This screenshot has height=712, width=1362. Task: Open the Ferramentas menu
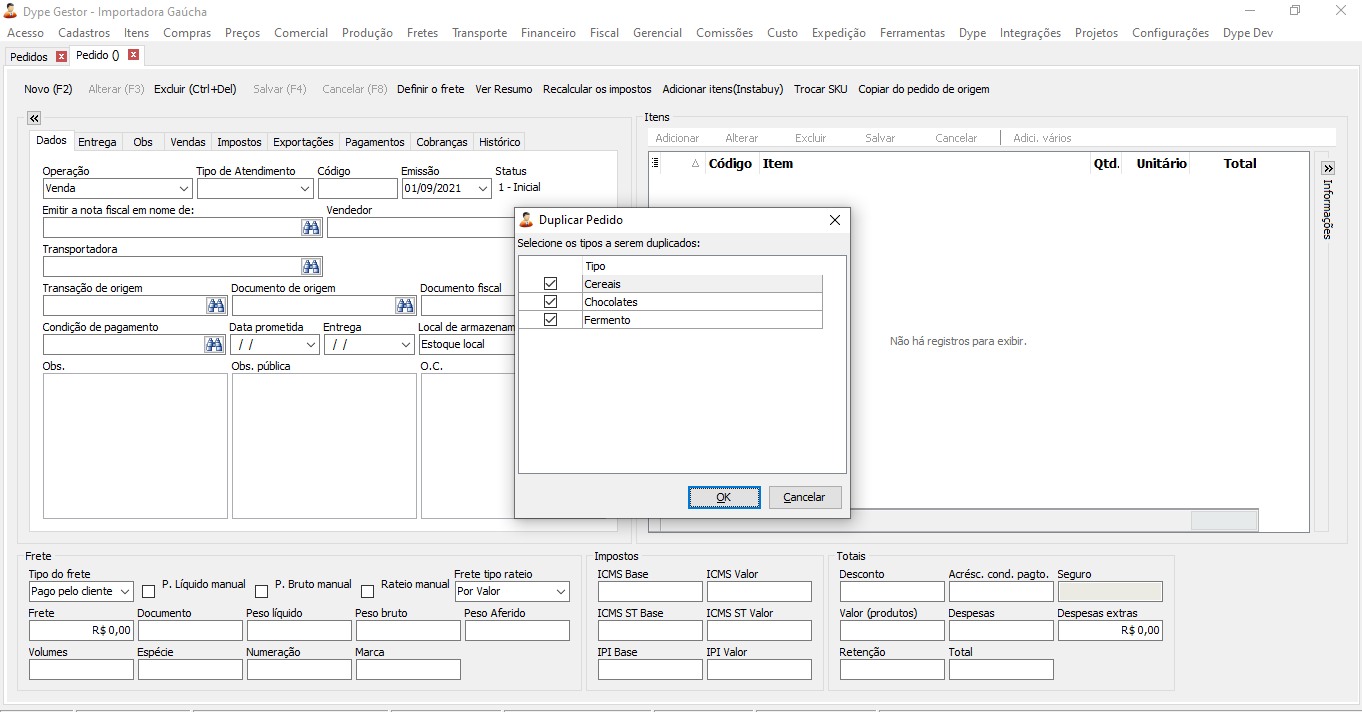912,33
